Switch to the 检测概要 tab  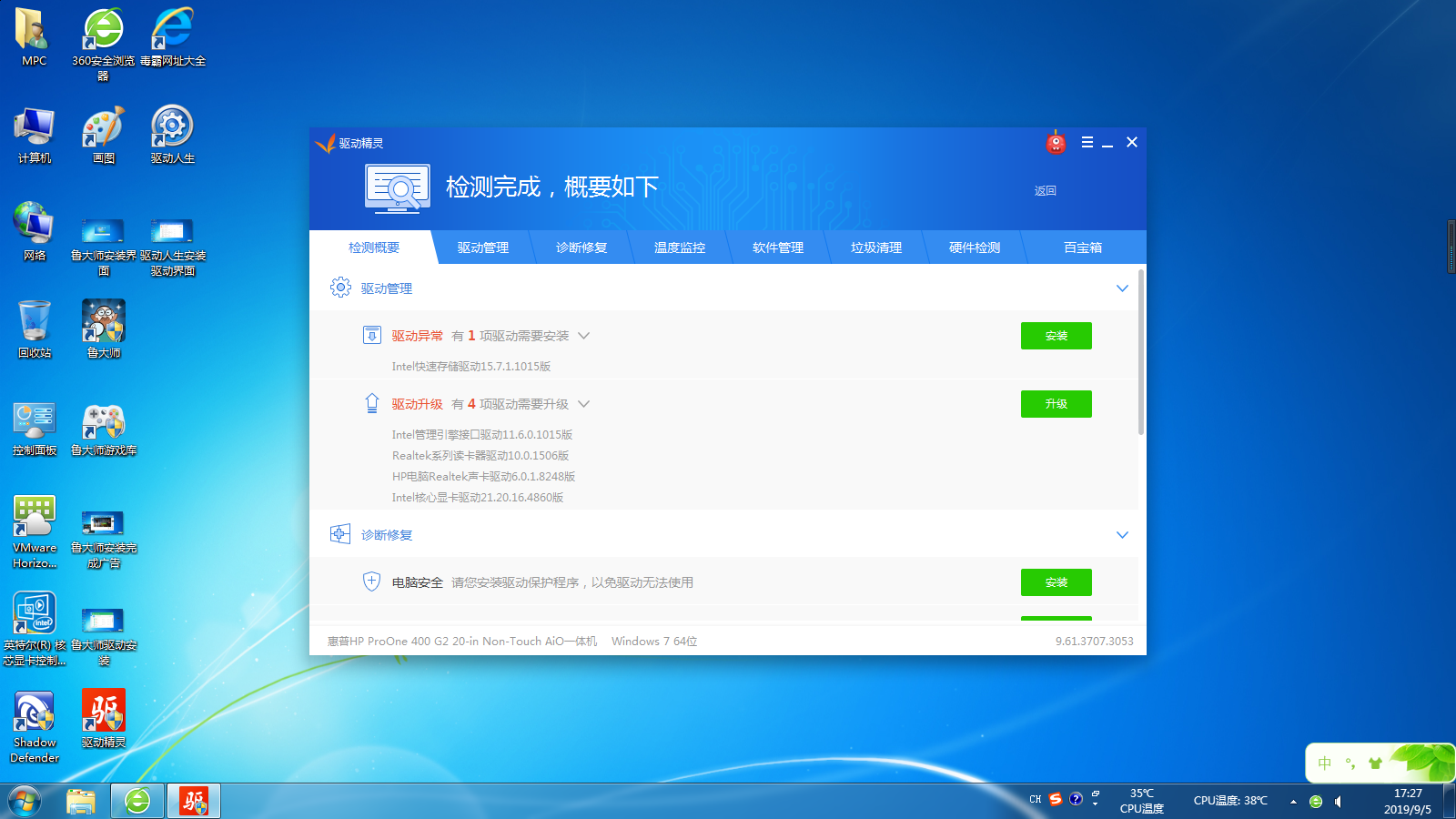click(x=374, y=248)
